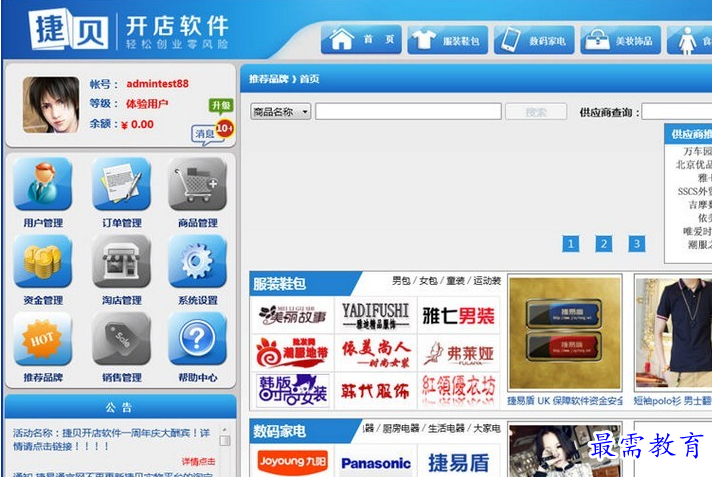Open 弗莱娅 brand logo
Viewport: 712px width, 477px height.
458,353
